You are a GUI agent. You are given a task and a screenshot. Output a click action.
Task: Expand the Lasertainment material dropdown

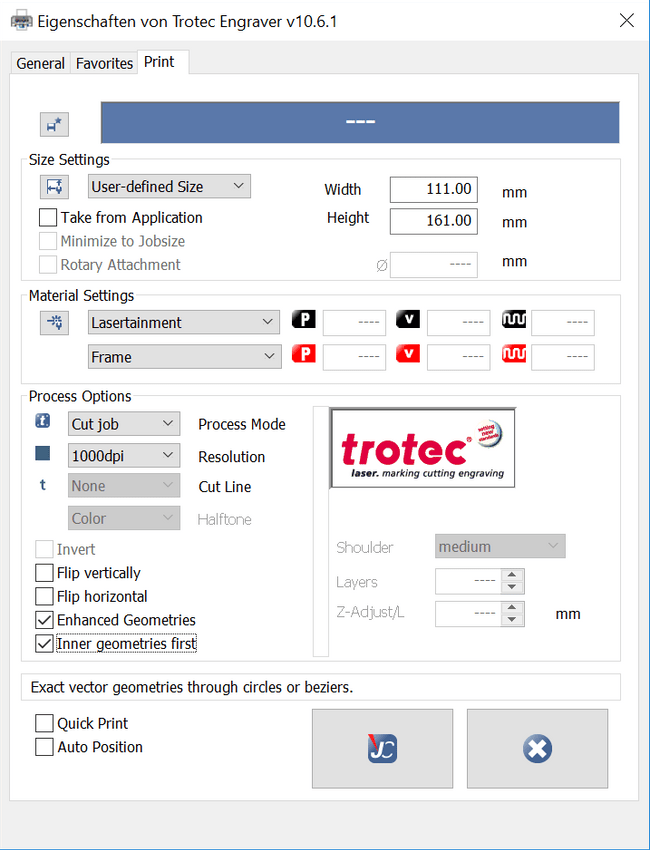[x=183, y=322]
